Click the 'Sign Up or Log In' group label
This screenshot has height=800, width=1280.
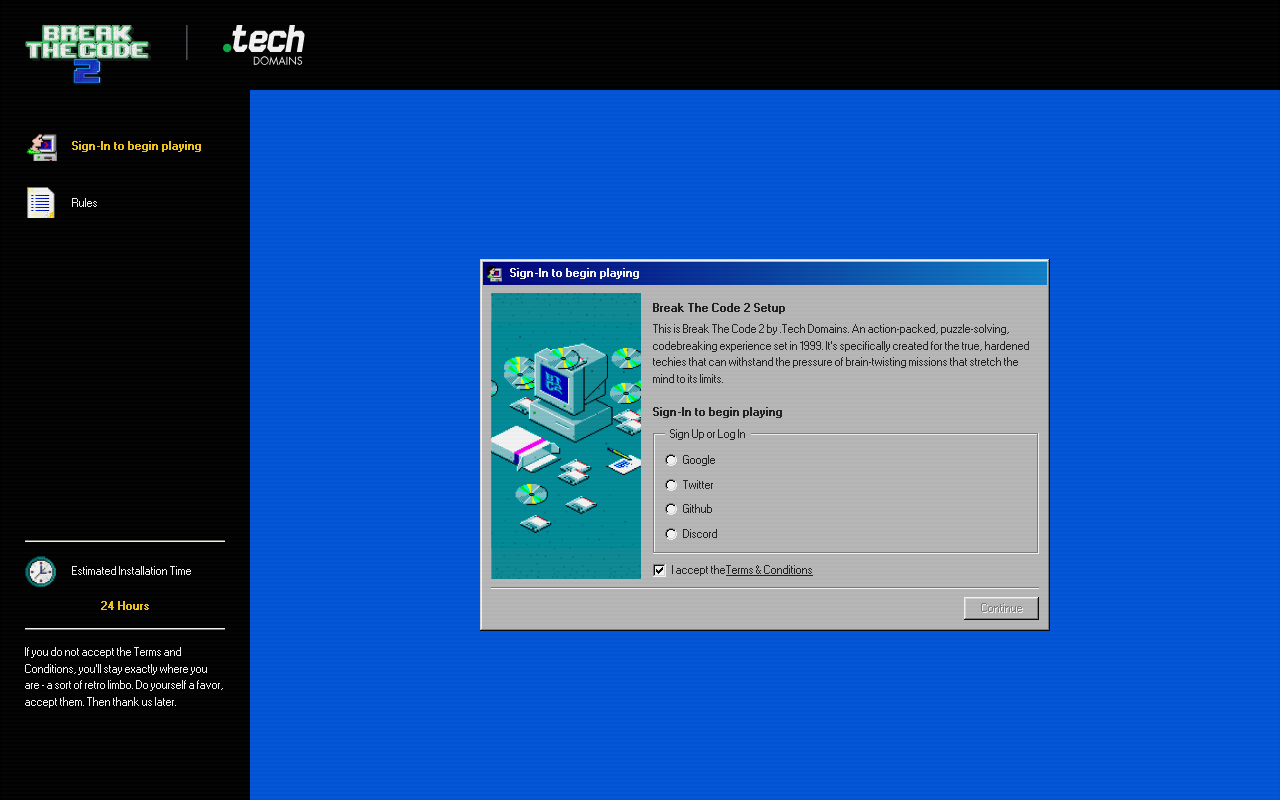tap(707, 434)
